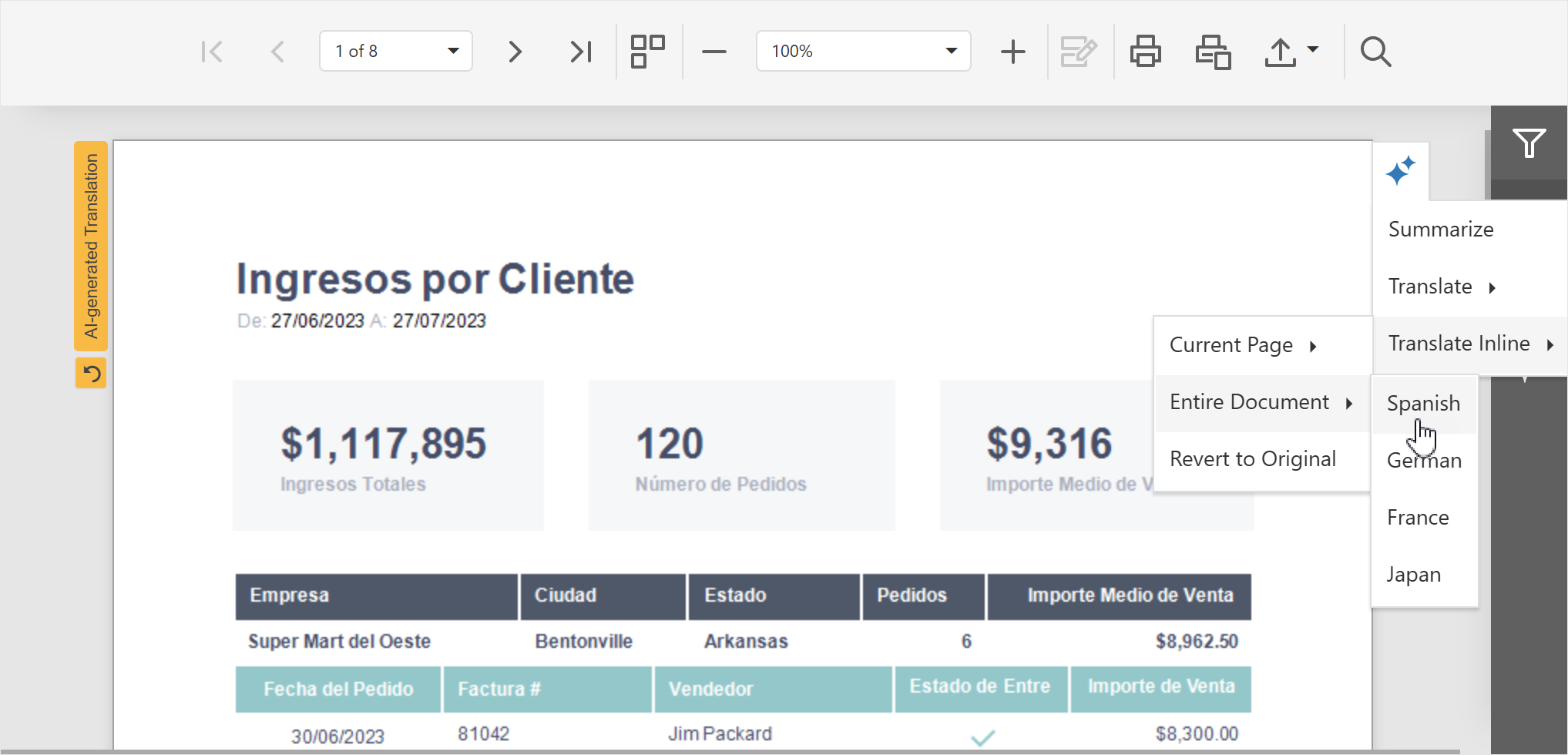Choose Spanish as the translation language
The height and width of the screenshot is (755, 1568).
click(1423, 402)
